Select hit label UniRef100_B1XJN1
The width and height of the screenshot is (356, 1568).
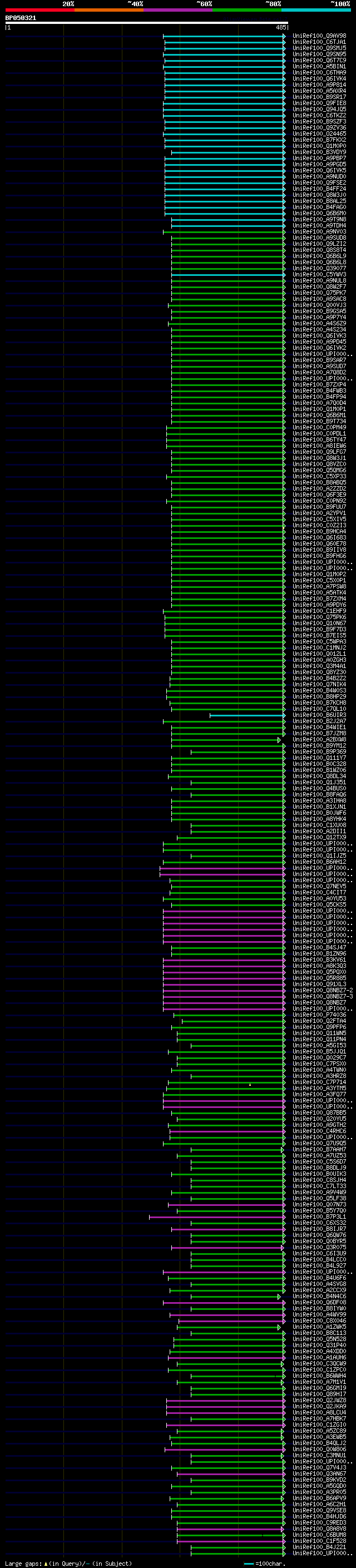pos(319,807)
